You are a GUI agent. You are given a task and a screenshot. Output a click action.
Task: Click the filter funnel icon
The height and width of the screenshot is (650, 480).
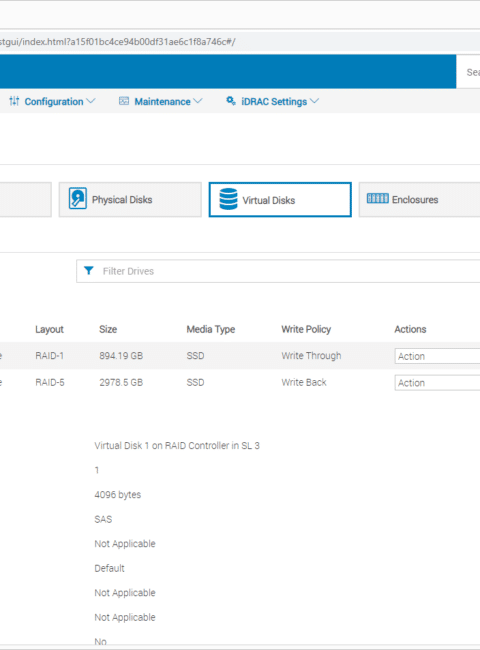pos(88,271)
